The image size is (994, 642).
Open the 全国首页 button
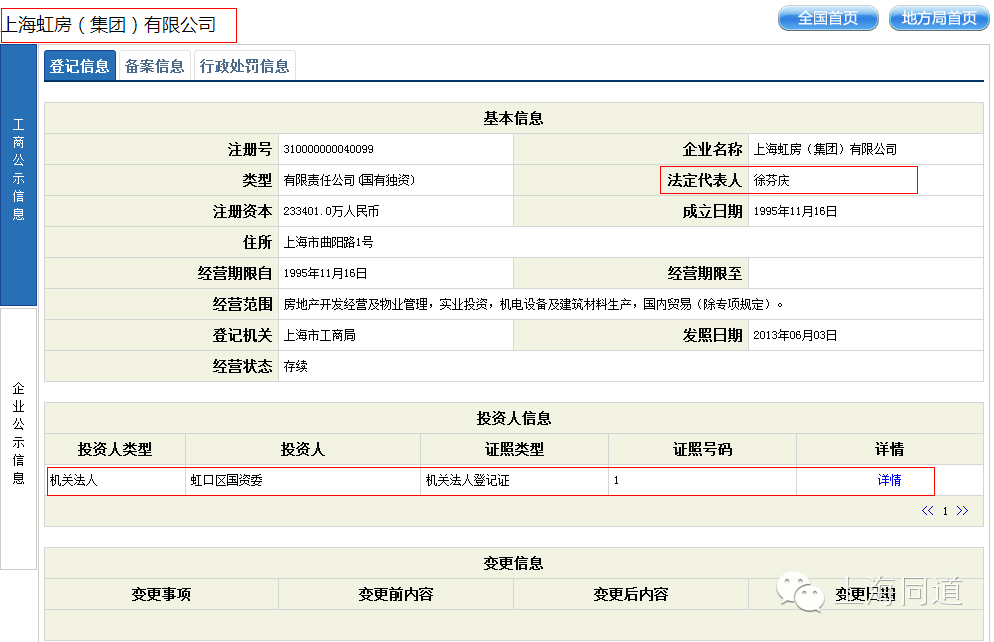(828, 18)
